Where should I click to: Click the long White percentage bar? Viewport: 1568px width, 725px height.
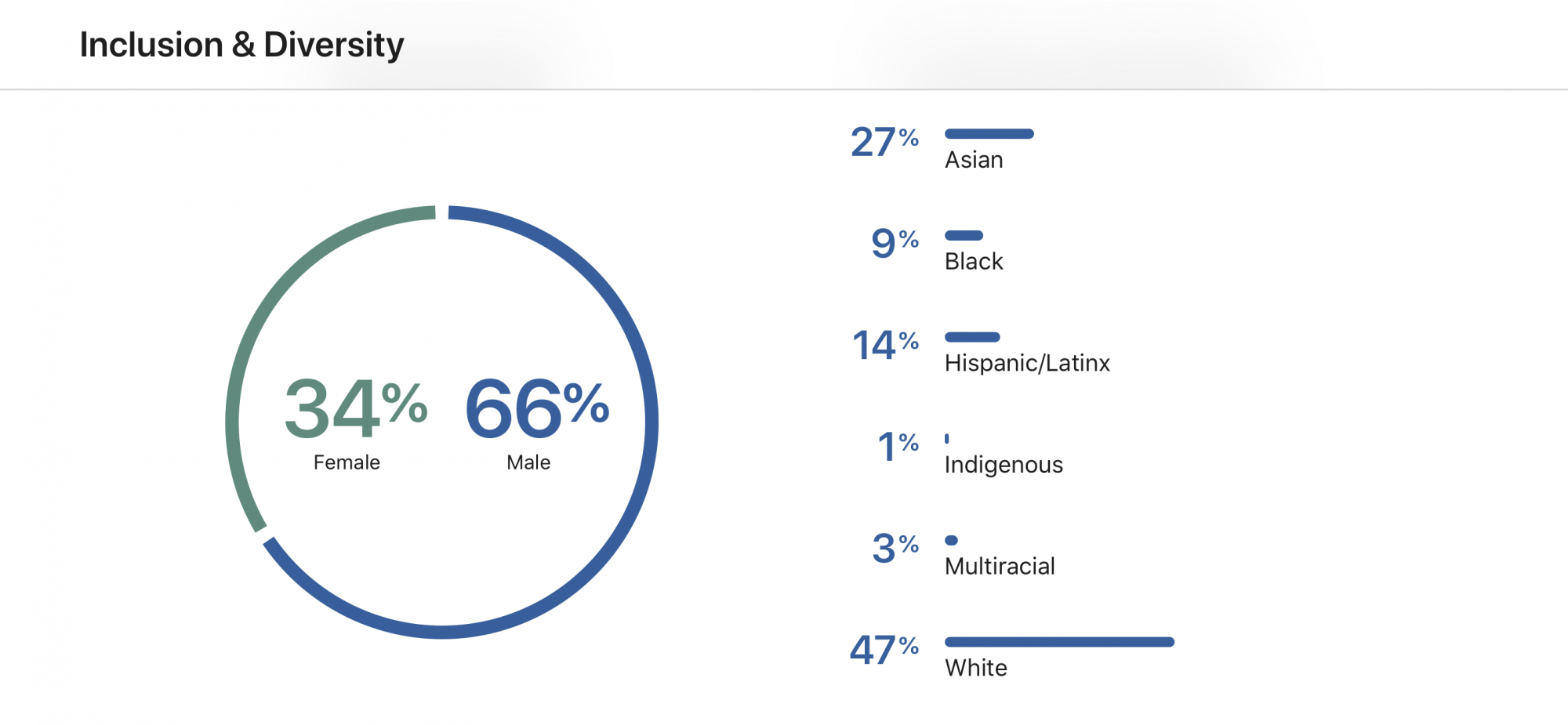[x=1059, y=642]
